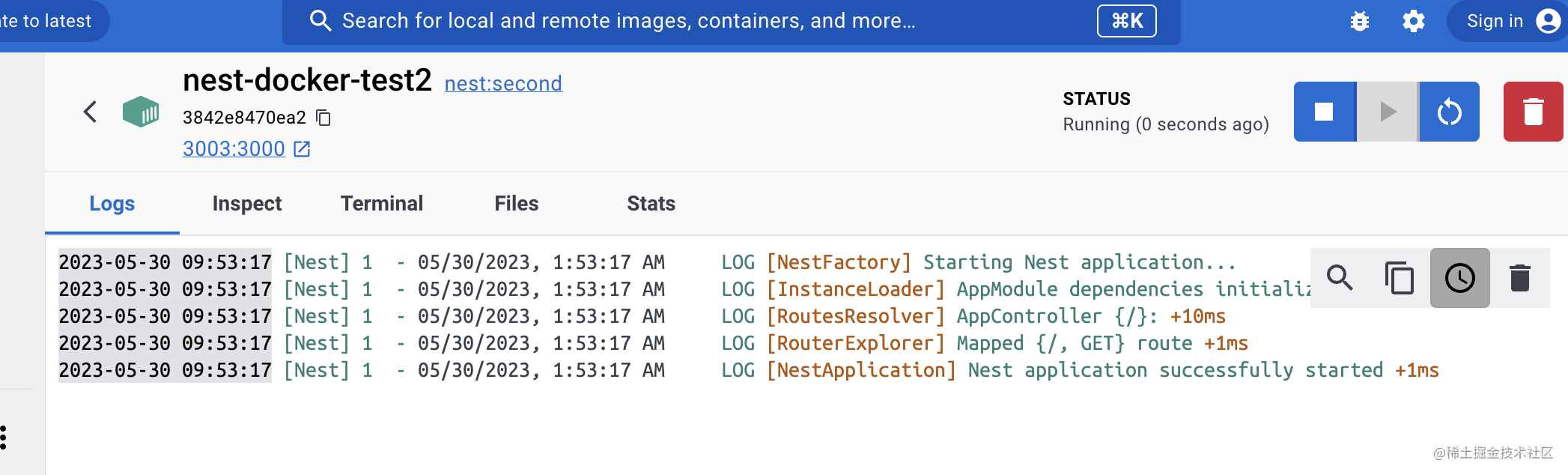Copy logs to clipboard
This screenshot has height=475, width=1568.
coord(1399,278)
